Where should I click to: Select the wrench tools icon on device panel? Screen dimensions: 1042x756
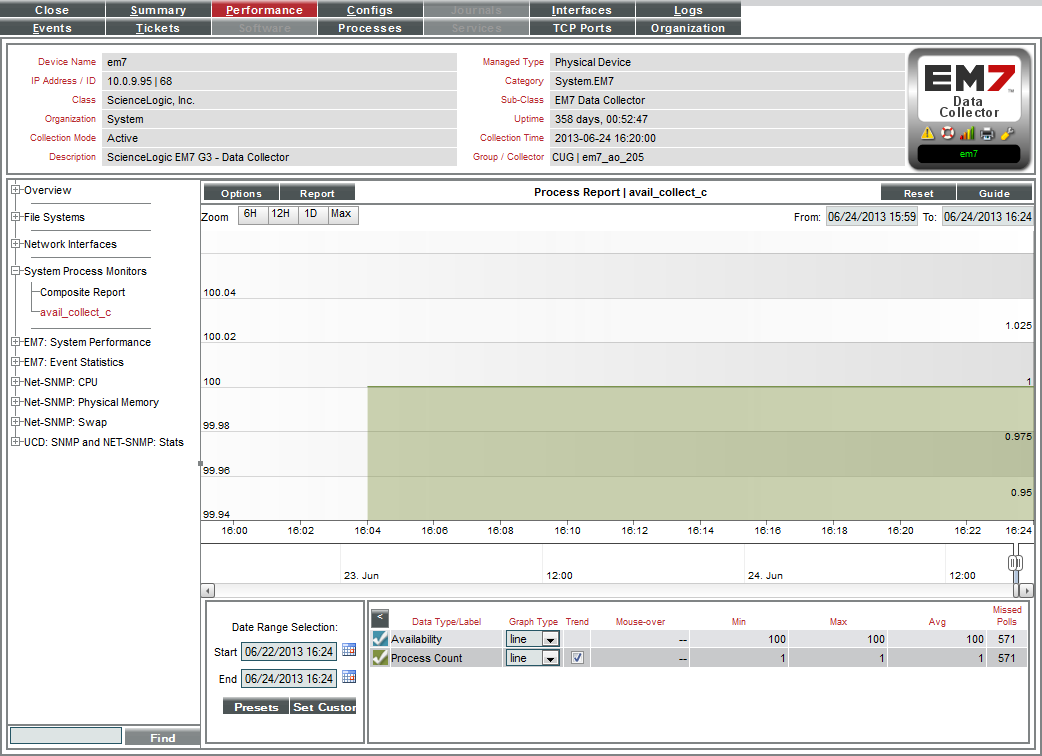pyautogui.click(x=1008, y=132)
